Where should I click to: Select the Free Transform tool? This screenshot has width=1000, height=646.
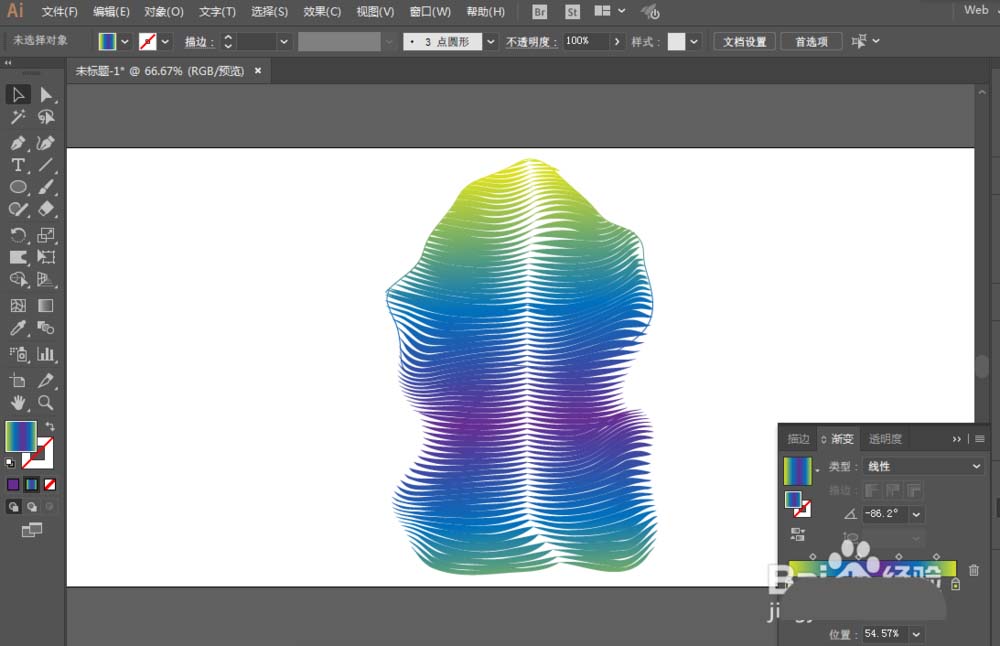46,257
